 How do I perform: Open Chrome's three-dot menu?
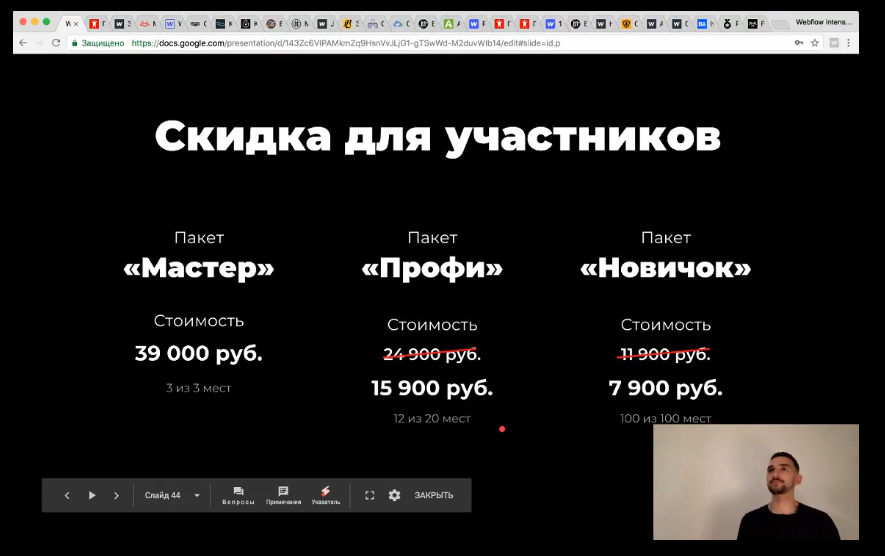[850, 43]
